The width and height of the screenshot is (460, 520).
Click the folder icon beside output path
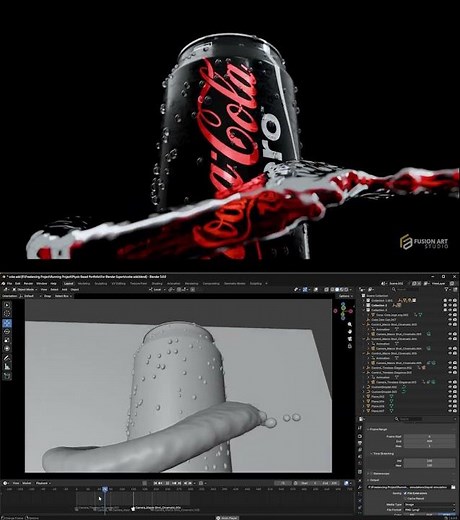453,487
